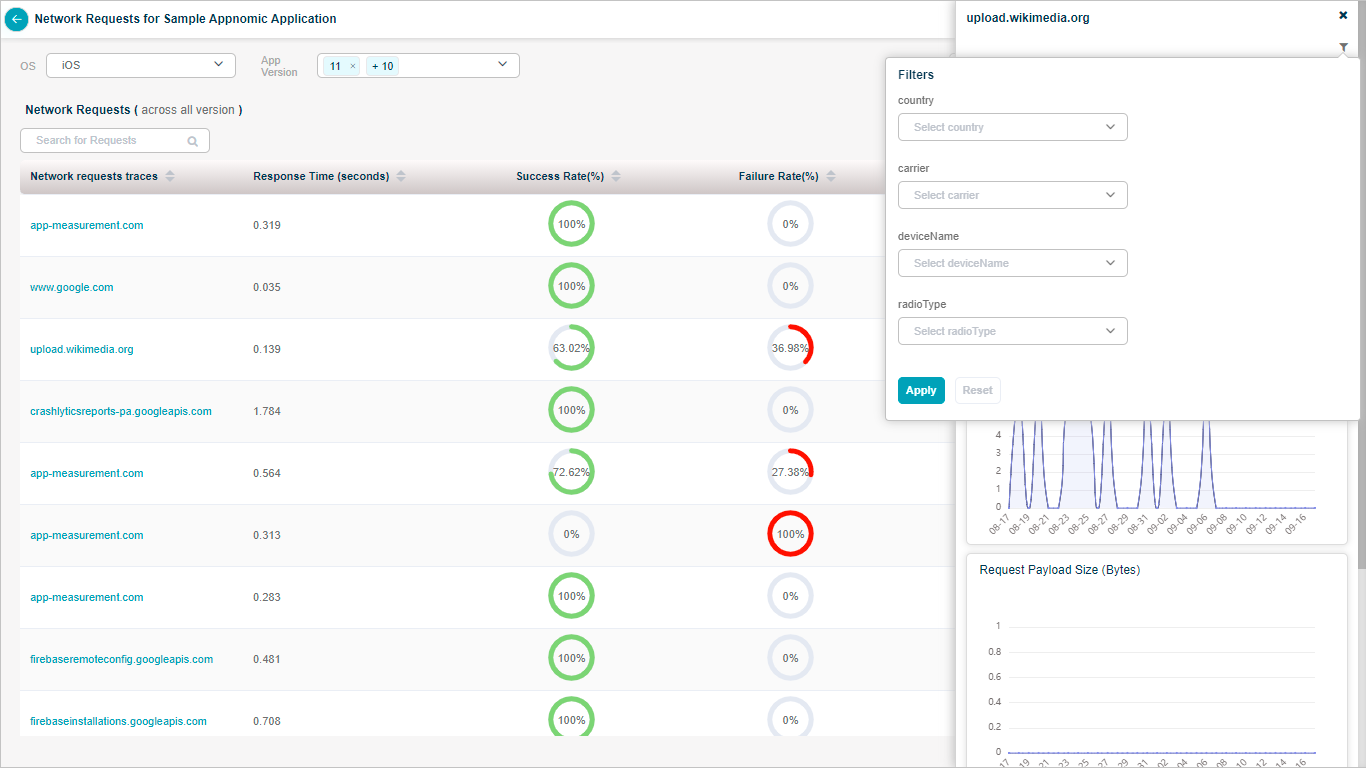Image resolution: width=1366 pixels, height=768 pixels.
Task: Click the 72.62% success rate gauge
Action: [571, 472]
